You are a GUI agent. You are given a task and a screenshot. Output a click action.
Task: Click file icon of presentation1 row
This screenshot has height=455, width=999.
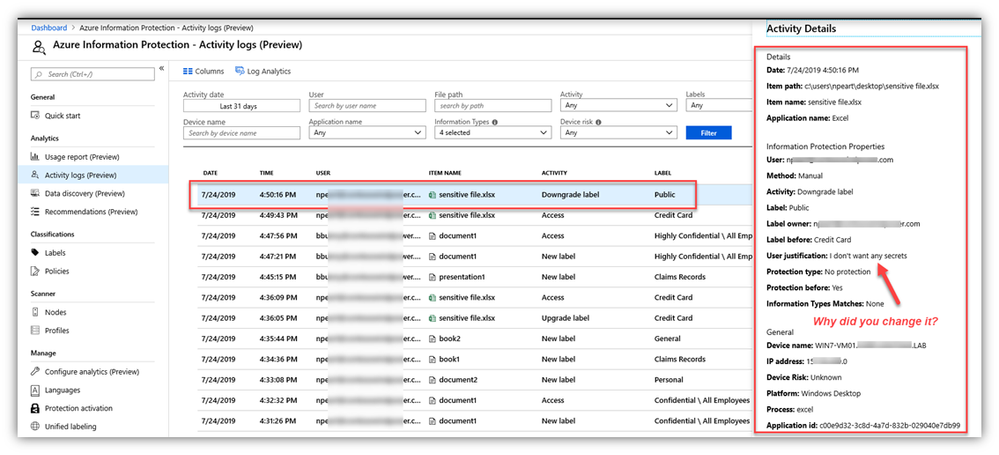click(x=432, y=277)
